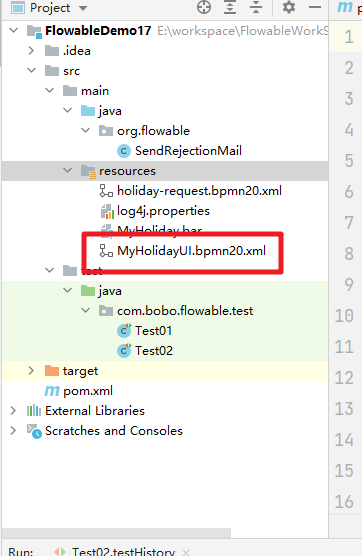362x556 pixels.
Task: Open Test01 class
Action: [x=154, y=331]
